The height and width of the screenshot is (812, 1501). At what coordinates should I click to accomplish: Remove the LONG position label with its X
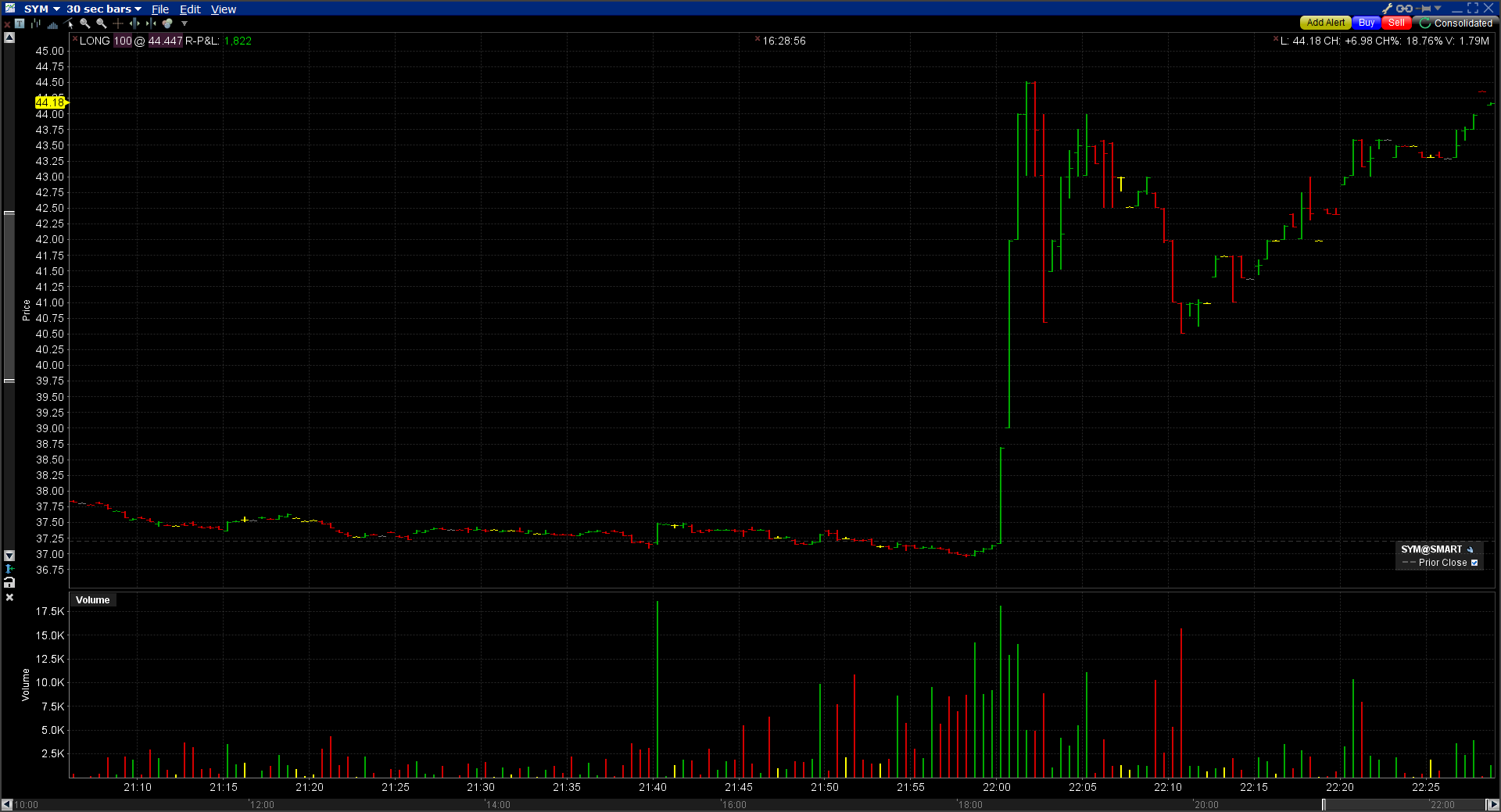coord(75,38)
